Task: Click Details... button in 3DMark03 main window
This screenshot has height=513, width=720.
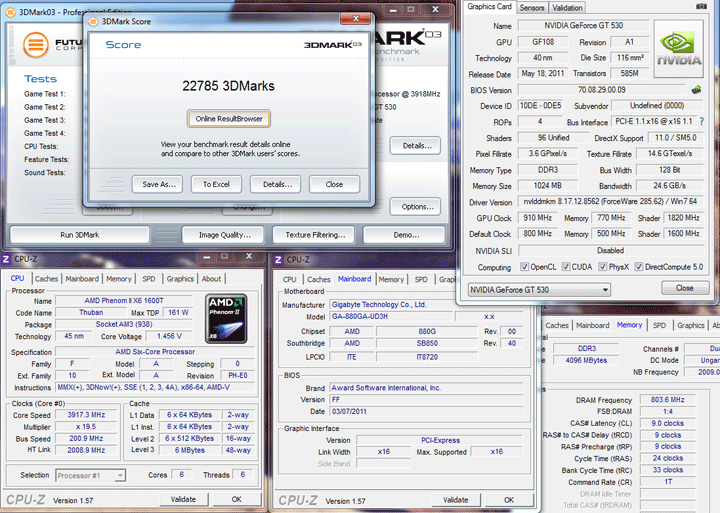Action: 417,146
